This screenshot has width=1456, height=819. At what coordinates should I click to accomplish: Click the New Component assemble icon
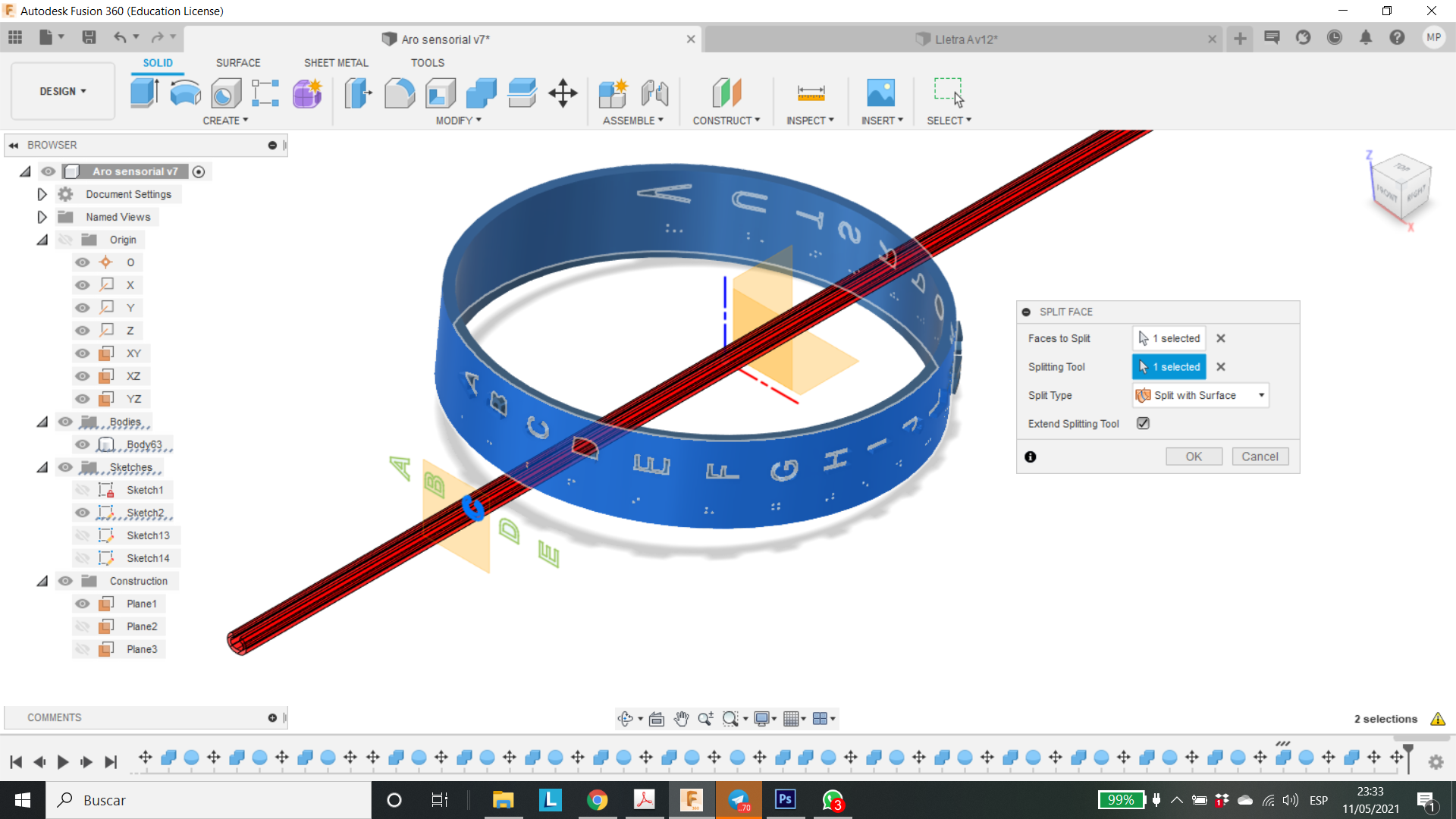(613, 93)
